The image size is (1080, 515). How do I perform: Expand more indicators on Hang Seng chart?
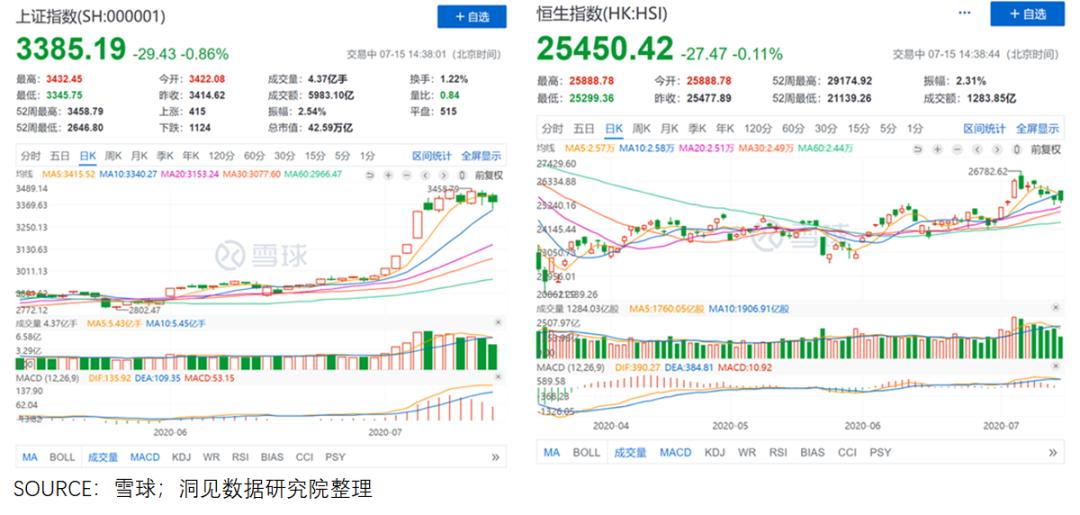coord(1052,452)
